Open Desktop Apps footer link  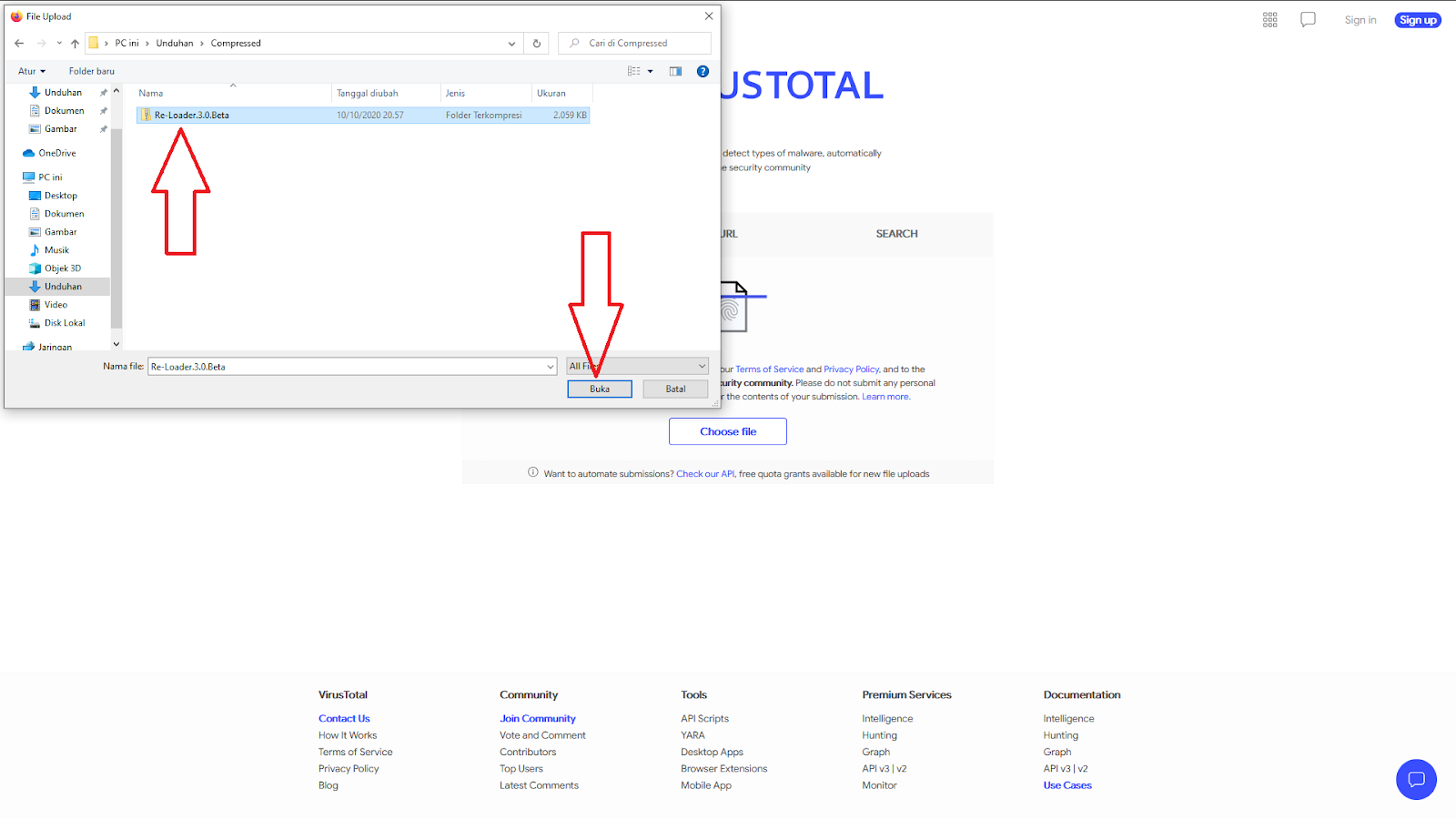pos(712,752)
